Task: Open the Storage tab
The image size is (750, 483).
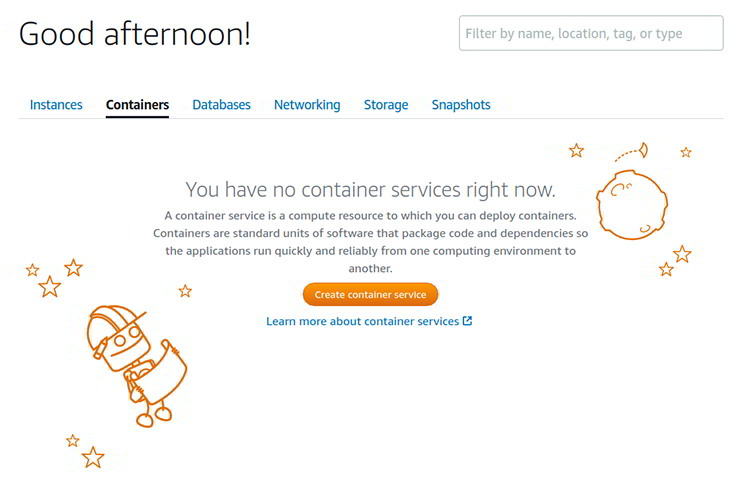Action: (386, 104)
